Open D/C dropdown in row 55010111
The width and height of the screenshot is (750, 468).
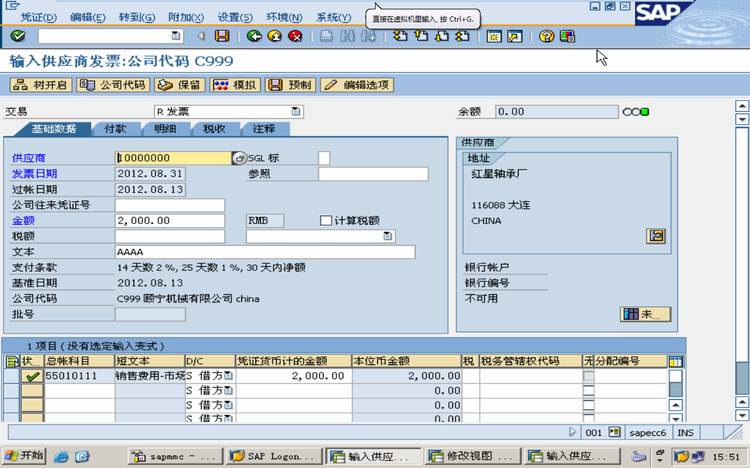click(229, 376)
